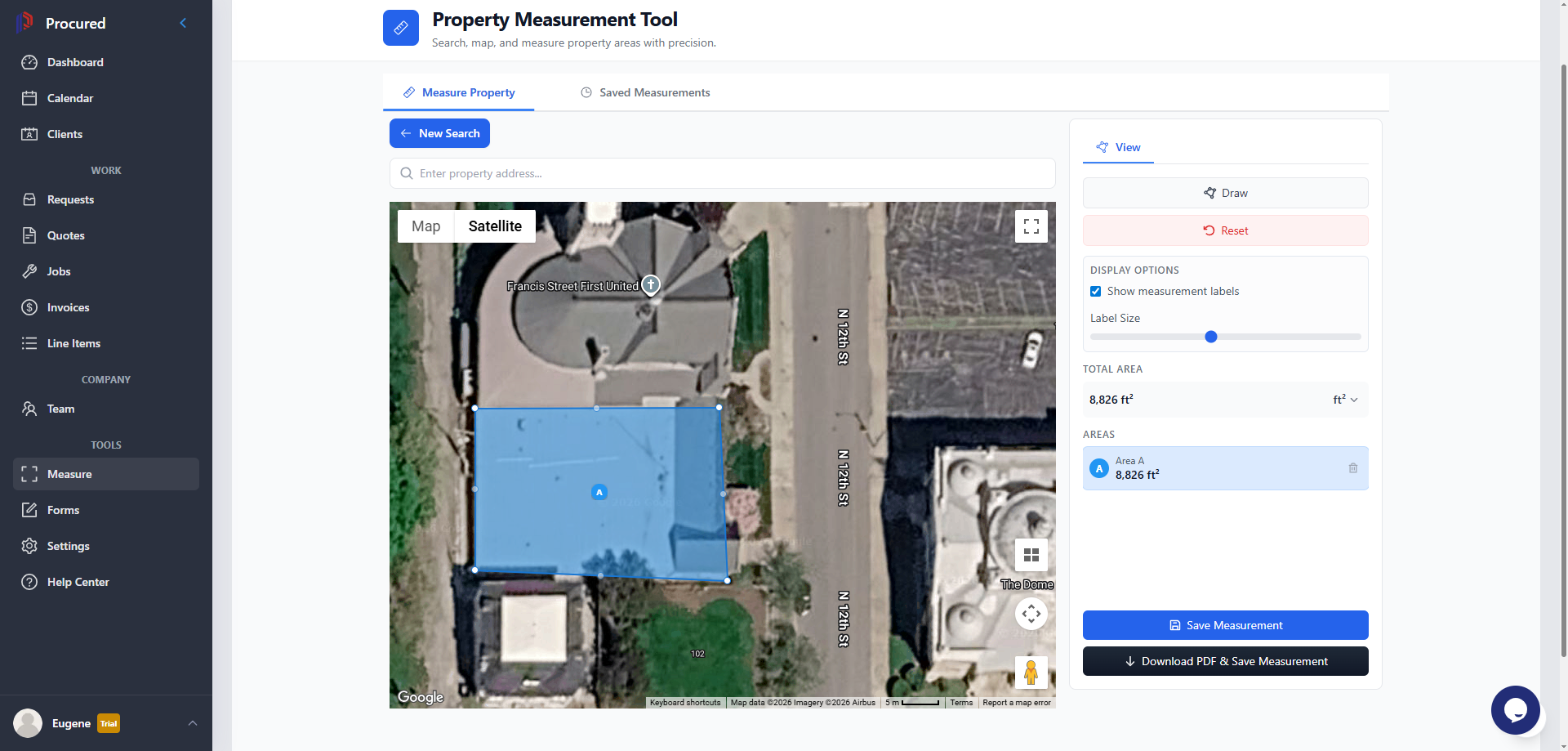Click the Area A marker on map
Image resolution: width=1568 pixels, height=751 pixels.
click(x=599, y=492)
